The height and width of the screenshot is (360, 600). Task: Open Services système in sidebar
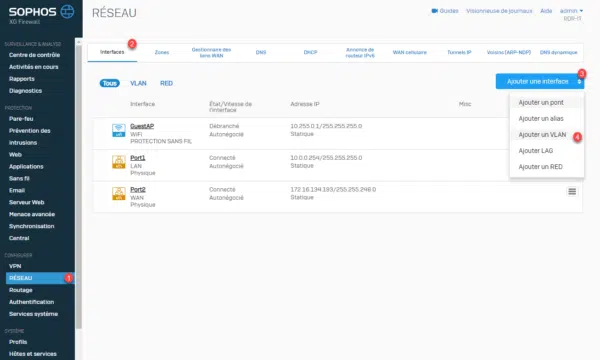(33, 314)
